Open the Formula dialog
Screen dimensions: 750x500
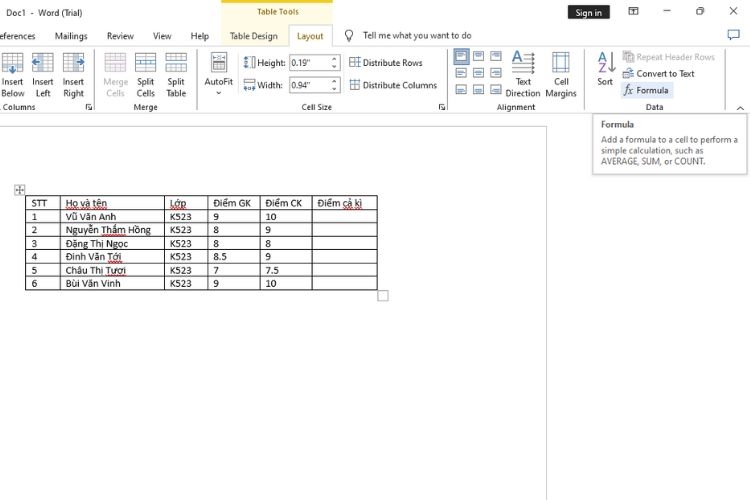pyautogui.click(x=646, y=90)
